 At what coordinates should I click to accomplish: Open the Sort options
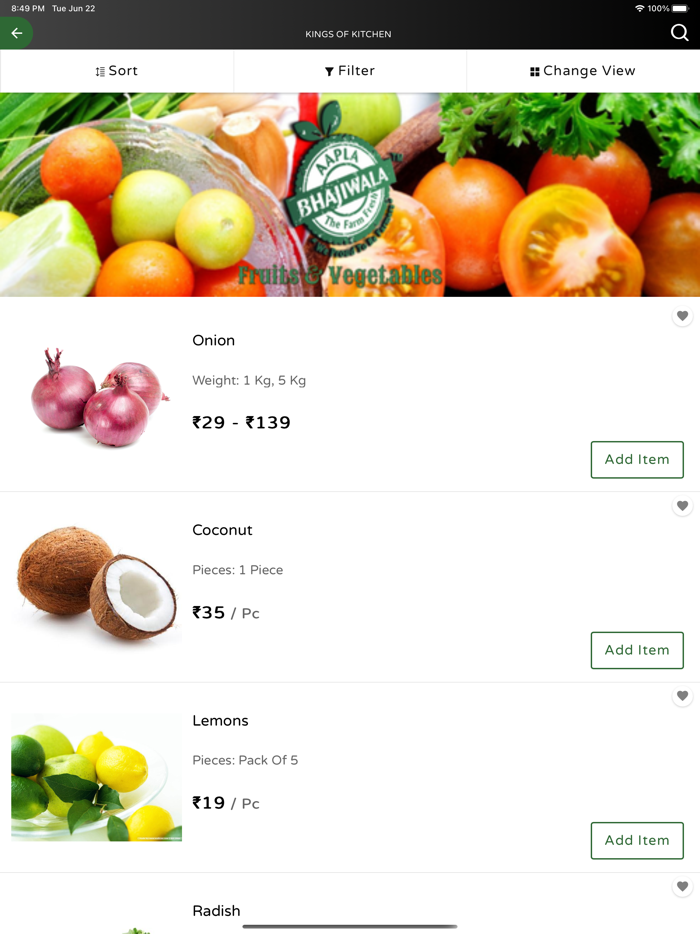tap(117, 71)
